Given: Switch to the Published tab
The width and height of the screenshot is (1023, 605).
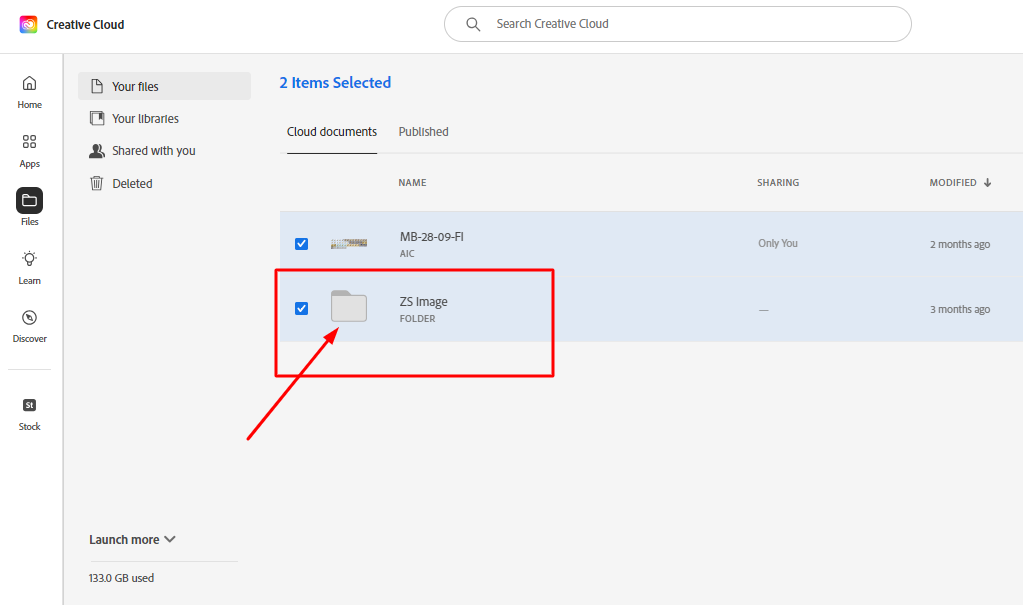Looking at the screenshot, I should coord(423,132).
